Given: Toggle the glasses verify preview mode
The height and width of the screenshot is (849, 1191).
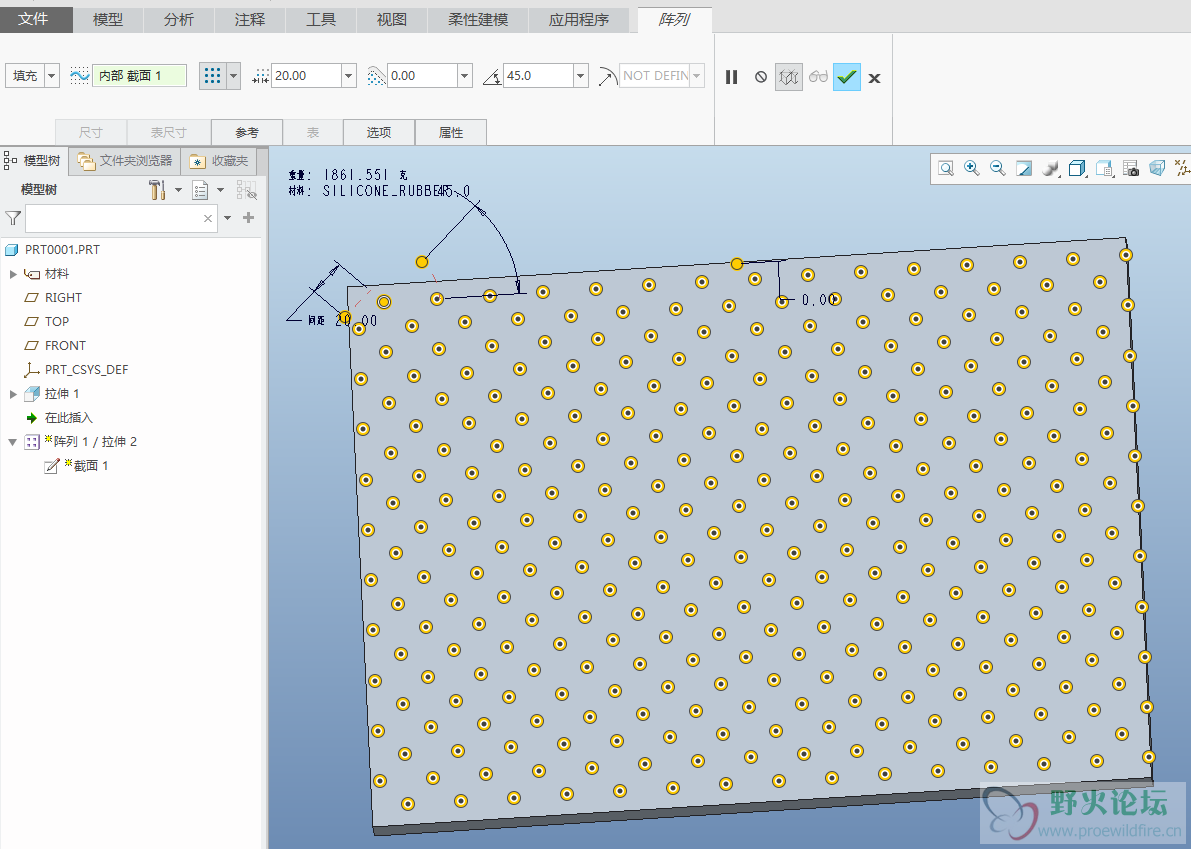Looking at the screenshot, I should [818, 77].
